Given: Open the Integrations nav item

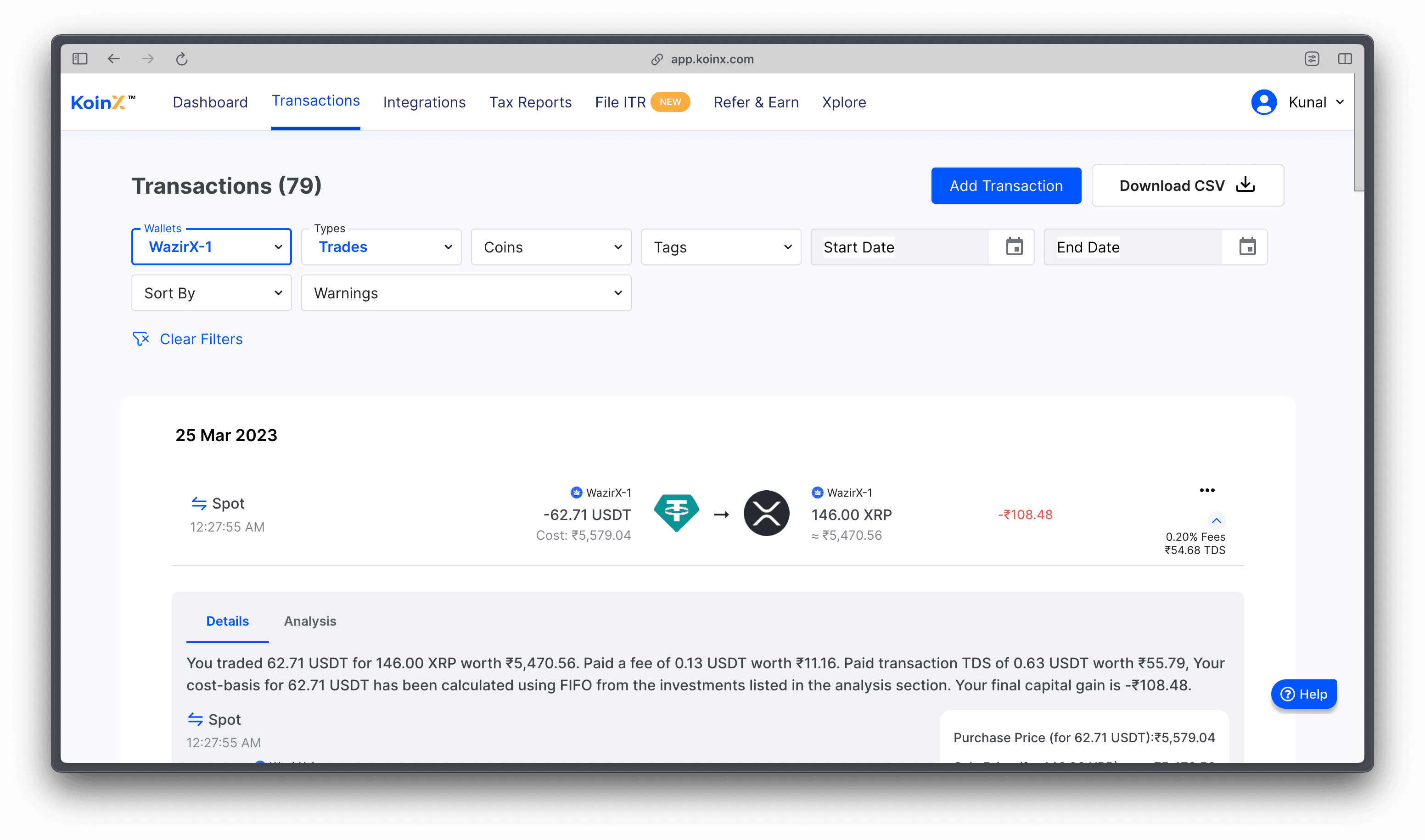Looking at the screenshot, I should pos(425,102).
